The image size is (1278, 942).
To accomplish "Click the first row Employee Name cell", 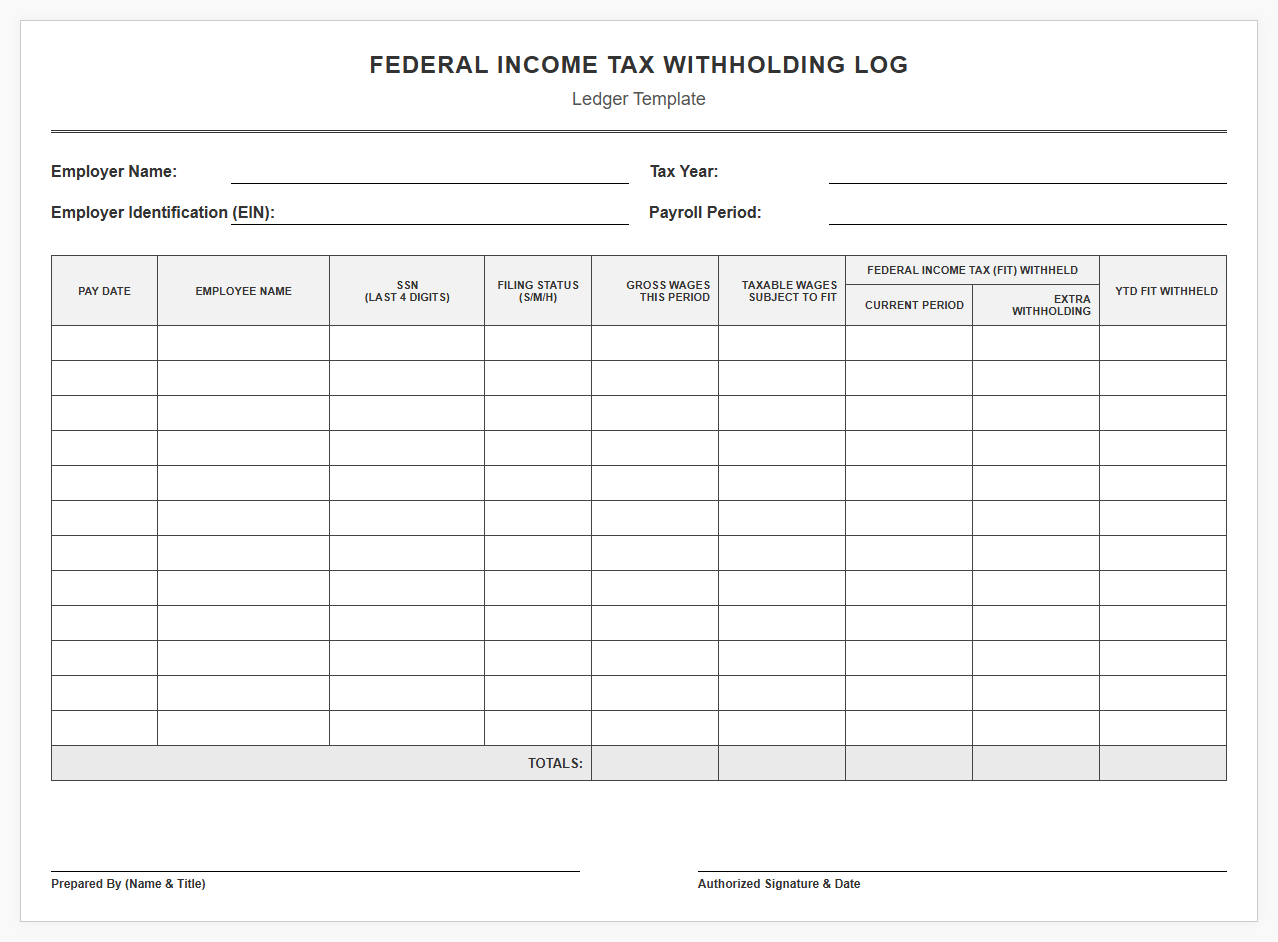I will 243,343.
